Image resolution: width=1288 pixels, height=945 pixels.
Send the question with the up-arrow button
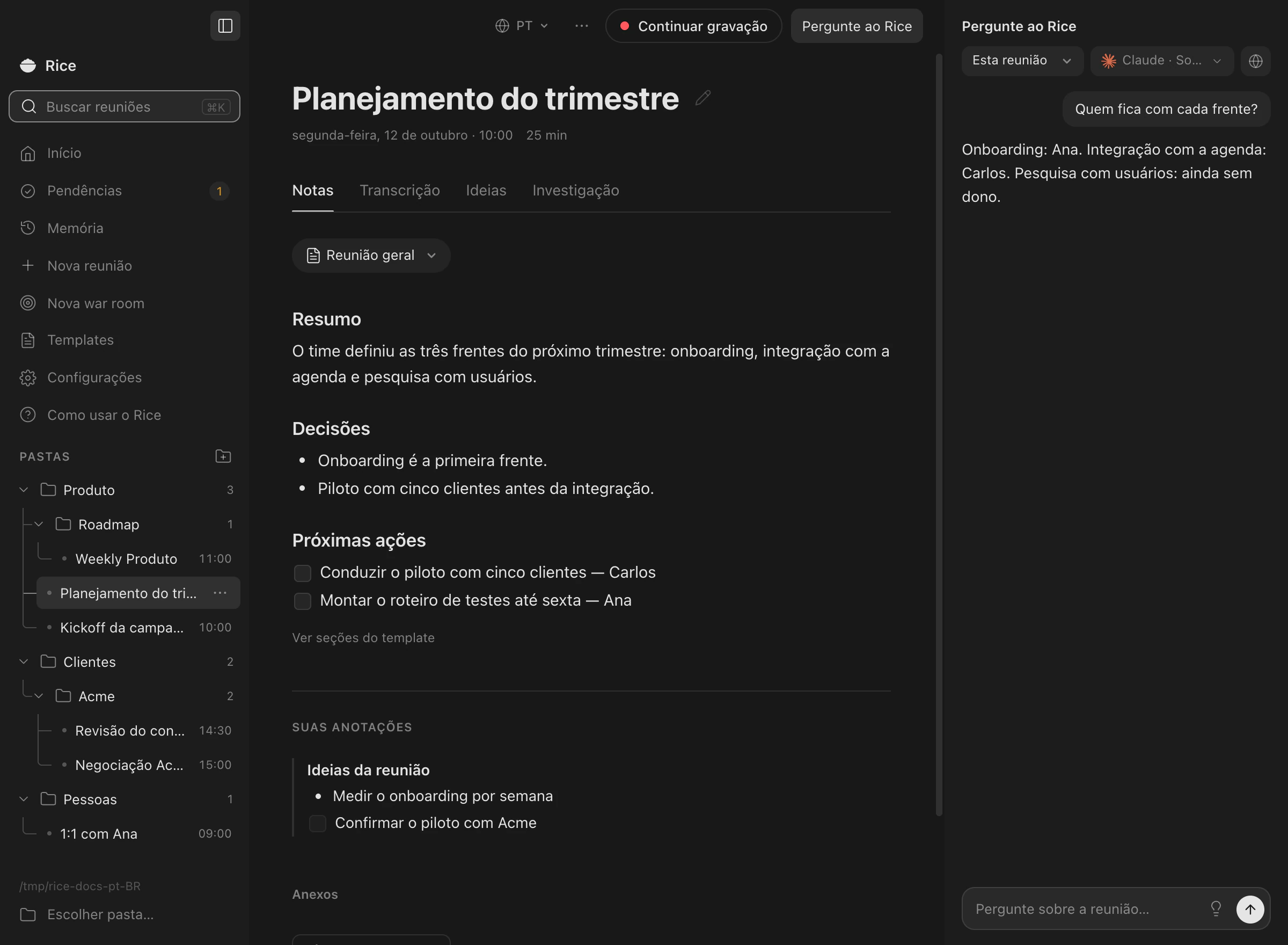tap(1250, 908)
